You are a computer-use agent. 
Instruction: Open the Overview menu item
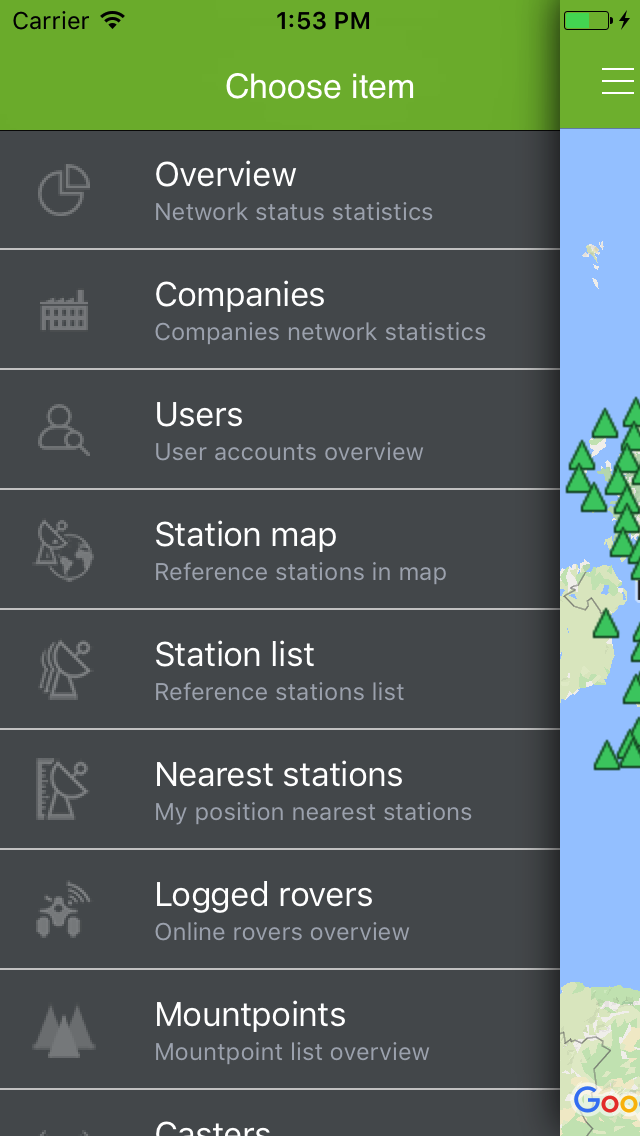[x=280, y=190]
